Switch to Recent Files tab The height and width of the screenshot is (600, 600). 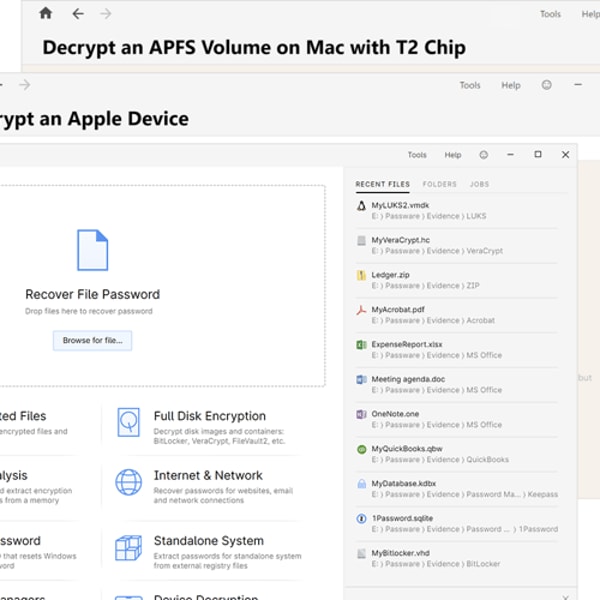pyautogui.click(x=383, y=184)
